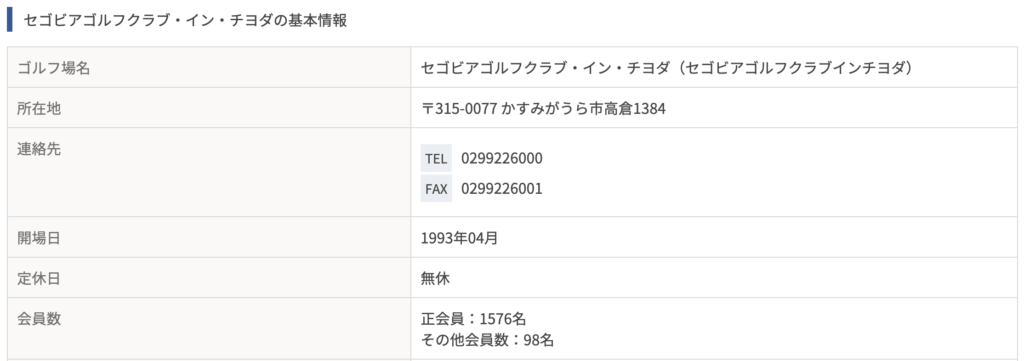Click the address 〒315-0077 かすみがうら市高倉1384
The height and width of the screenshot is (361, 1024).
click(543, 108)
